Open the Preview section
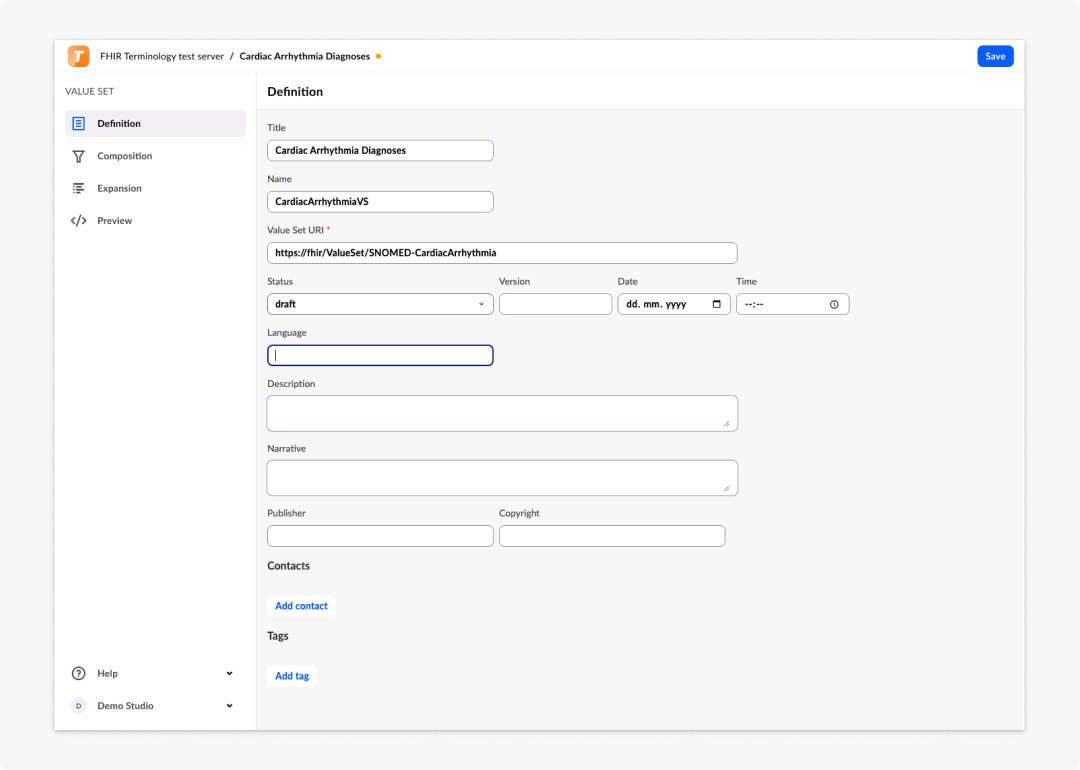 point(155,220)
